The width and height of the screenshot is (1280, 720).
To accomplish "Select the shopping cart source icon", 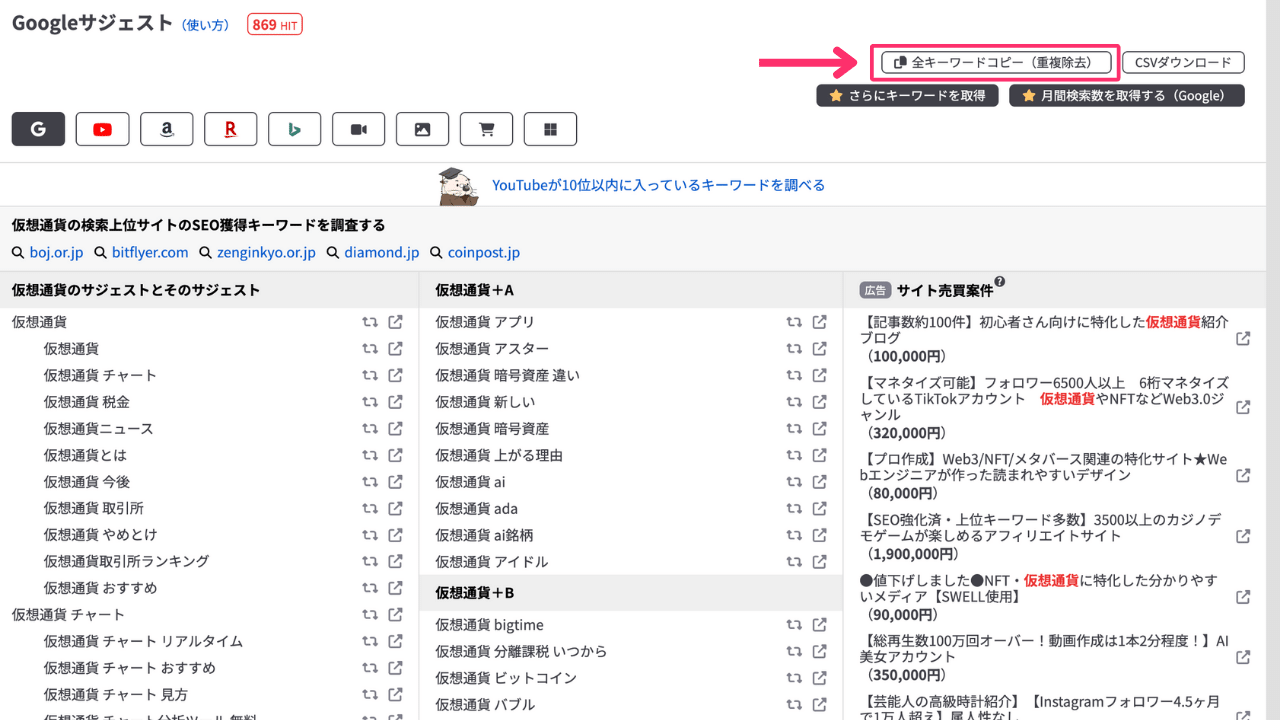I will [486, 129].
